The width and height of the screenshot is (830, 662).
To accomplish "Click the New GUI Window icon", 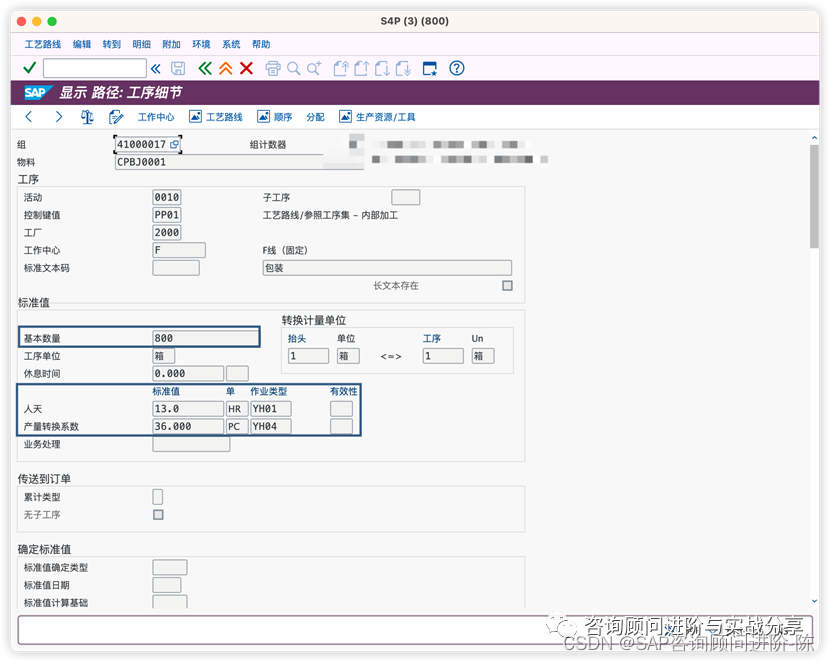I will (x=430, y=68).
